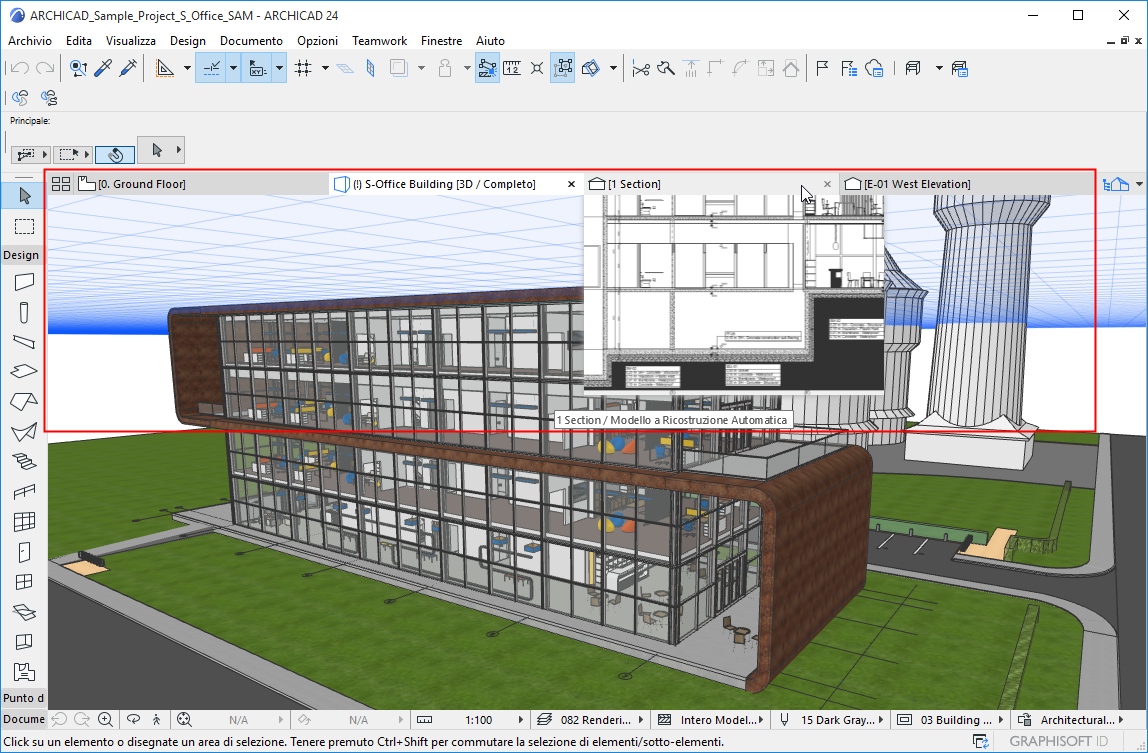Click the GRAPHISOFT ID button

coord(1060,741)
